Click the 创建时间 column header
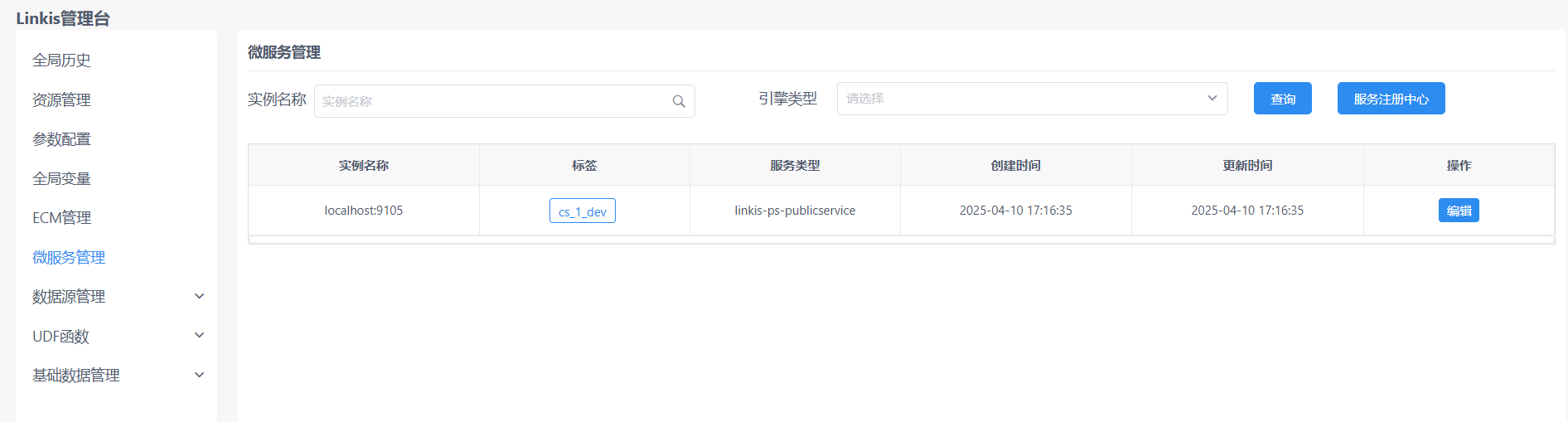 [1015, 166]
